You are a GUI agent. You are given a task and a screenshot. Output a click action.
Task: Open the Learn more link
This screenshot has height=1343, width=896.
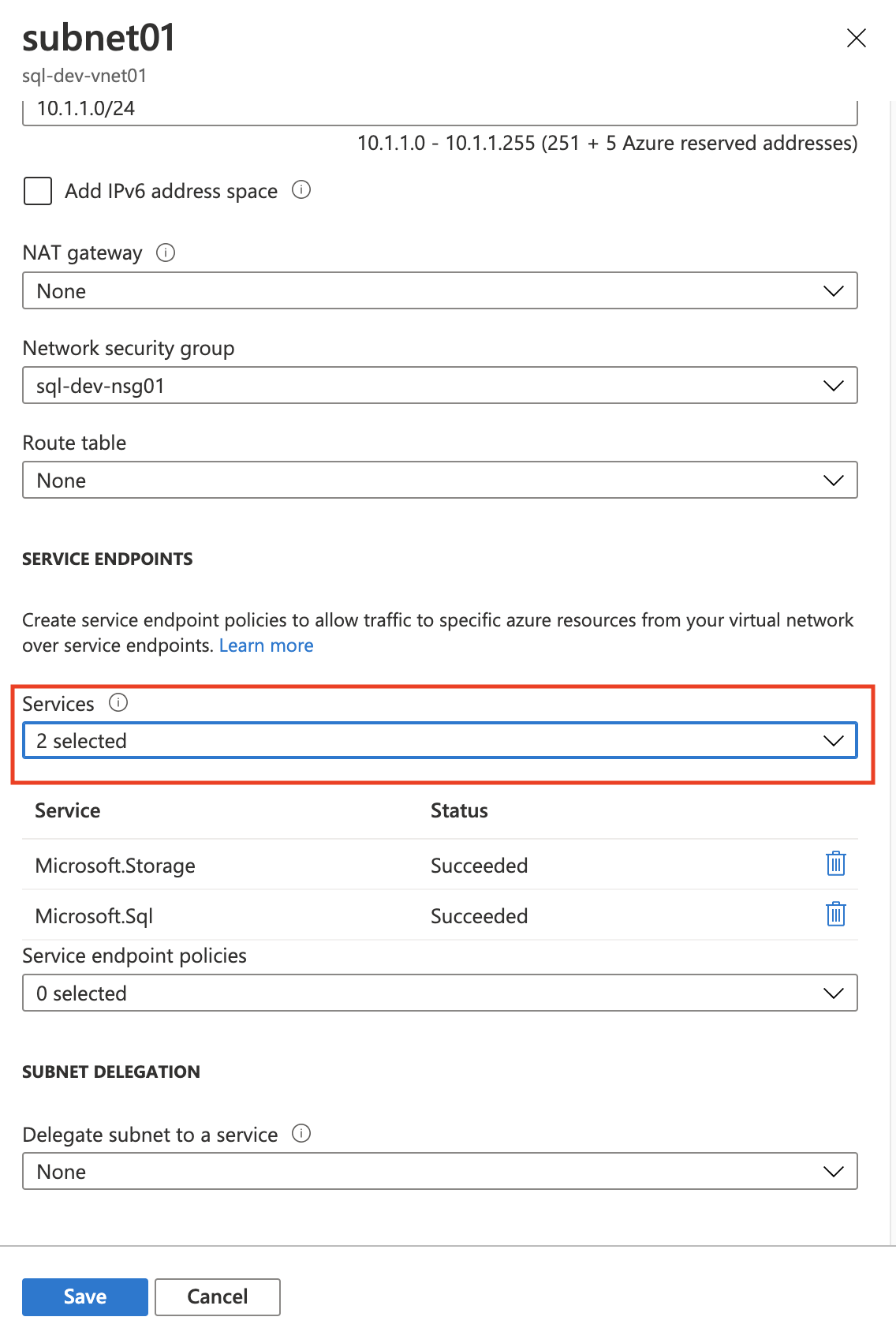(266, 645)
